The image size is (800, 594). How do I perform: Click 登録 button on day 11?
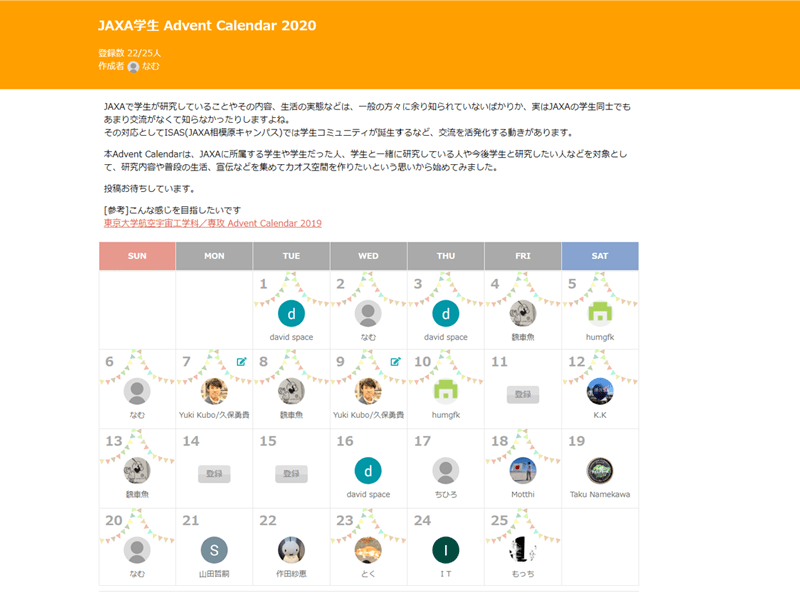point(523,394)
